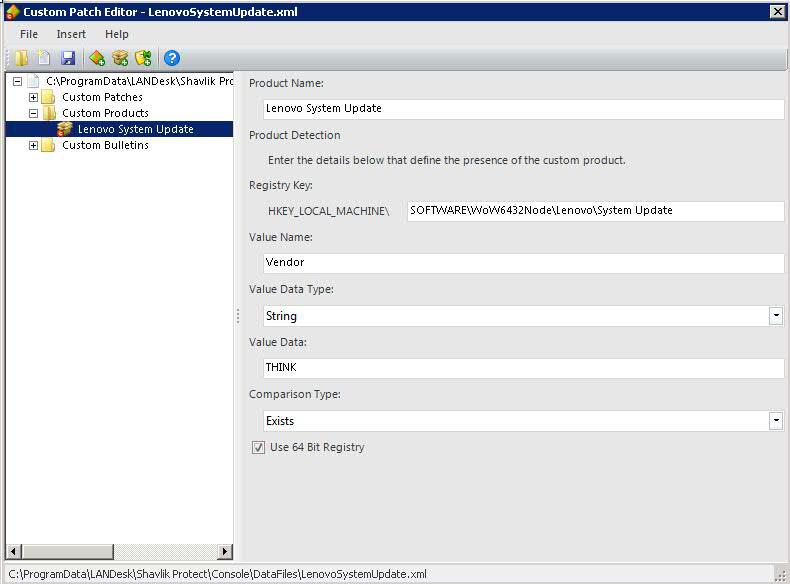Click the Custom Patches folder icon
The height and width of the screenshot is (584, 790).
(x=48, y=97)
